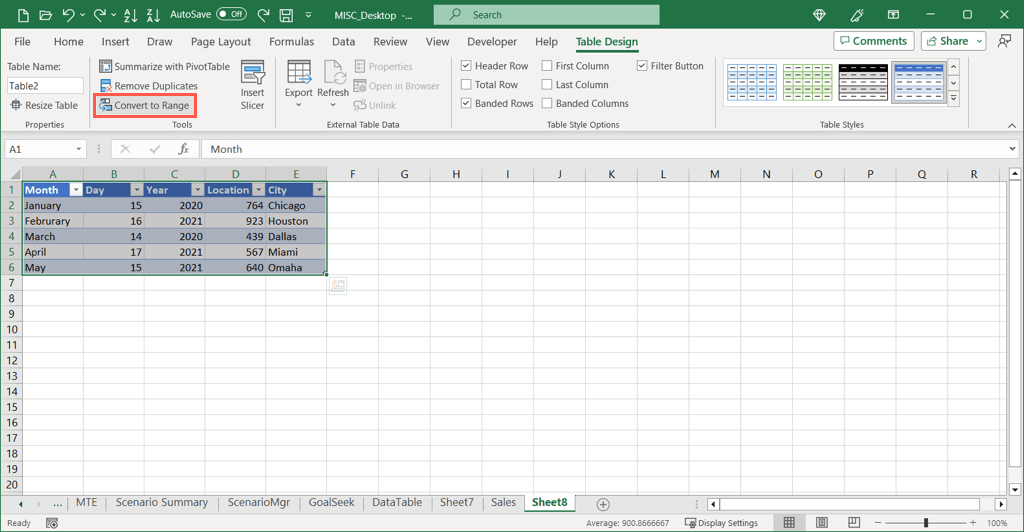This screenshot has width=1024, height=532.
Task: Toggle the AutoSave switch
Action: (x=231, y=15)
